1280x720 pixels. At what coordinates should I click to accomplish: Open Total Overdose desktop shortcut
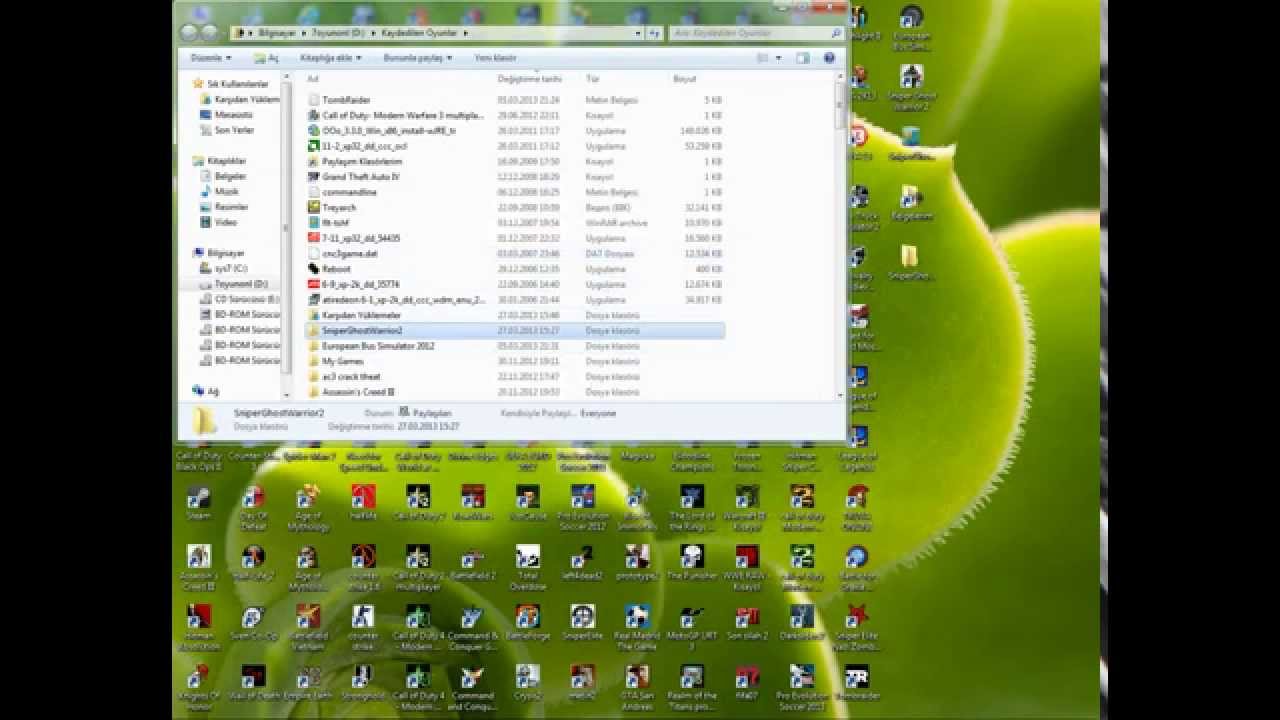coord(527,568)
